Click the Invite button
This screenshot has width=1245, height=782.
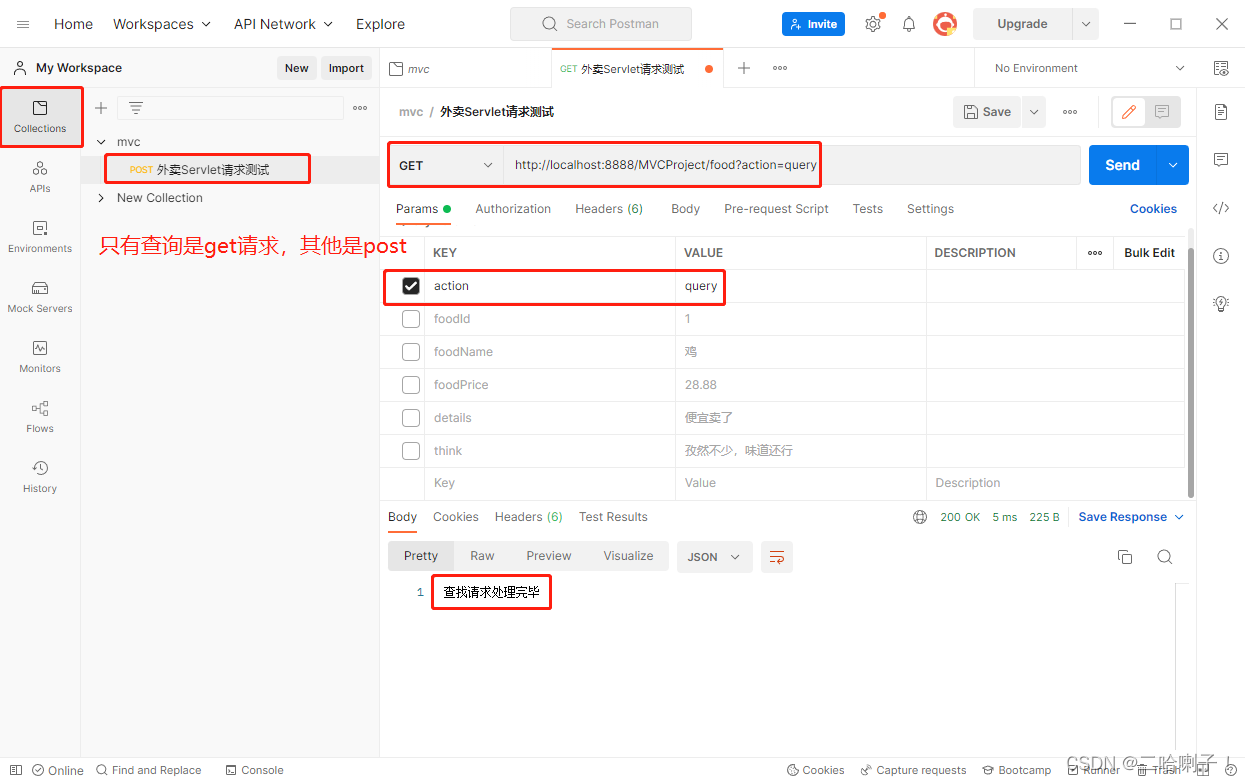813,24
